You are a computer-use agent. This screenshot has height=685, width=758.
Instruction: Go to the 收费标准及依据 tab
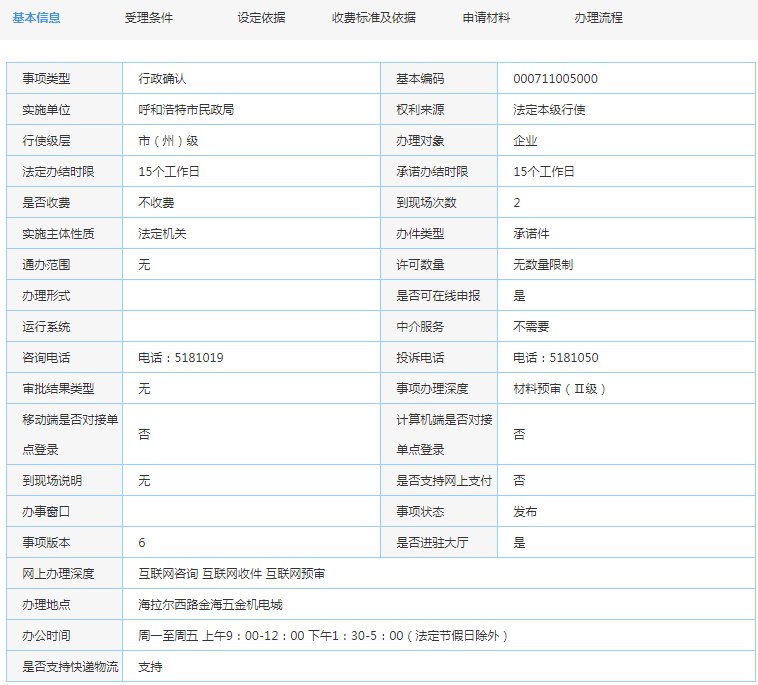(x=374, y=18)
